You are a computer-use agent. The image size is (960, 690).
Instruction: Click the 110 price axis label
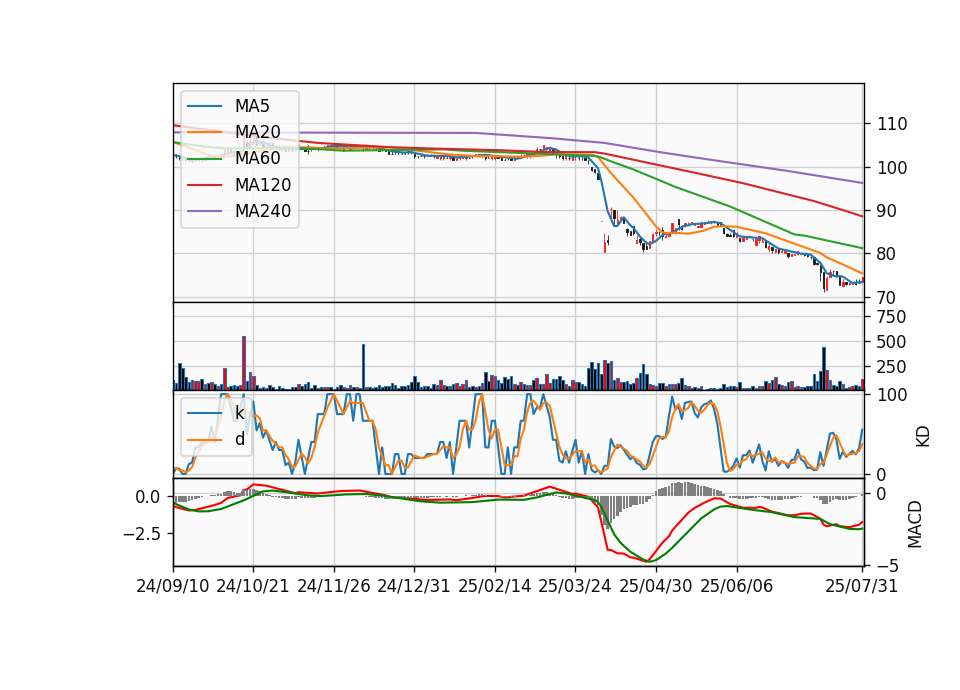coord(893,124)
